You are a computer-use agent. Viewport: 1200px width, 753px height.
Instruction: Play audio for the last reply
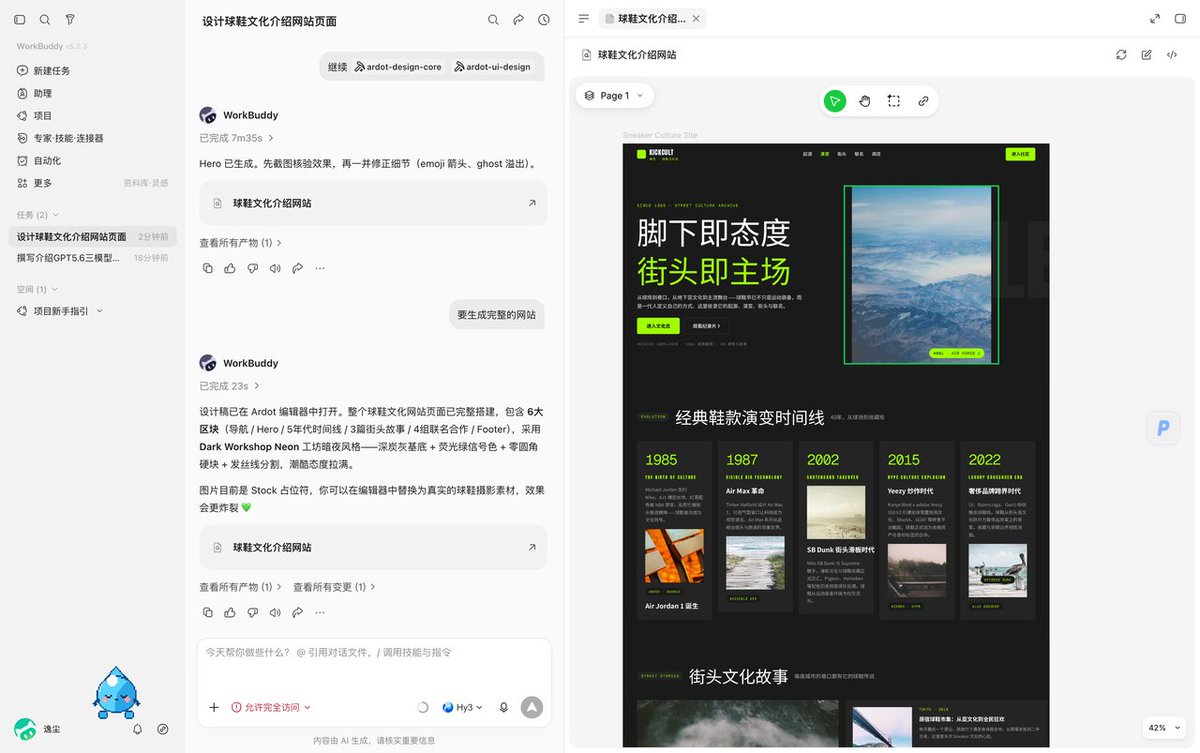tap(275, 612)
